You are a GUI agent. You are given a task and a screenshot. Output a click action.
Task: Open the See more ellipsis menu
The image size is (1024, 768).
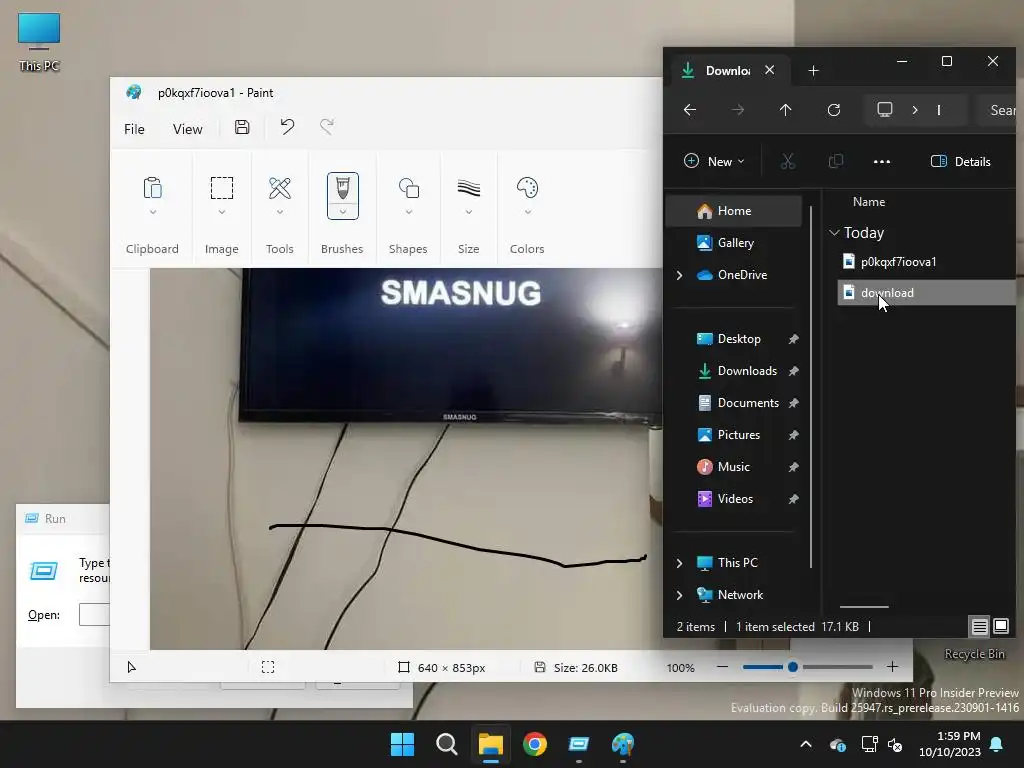pyautogui.click(x=882, y=161)
